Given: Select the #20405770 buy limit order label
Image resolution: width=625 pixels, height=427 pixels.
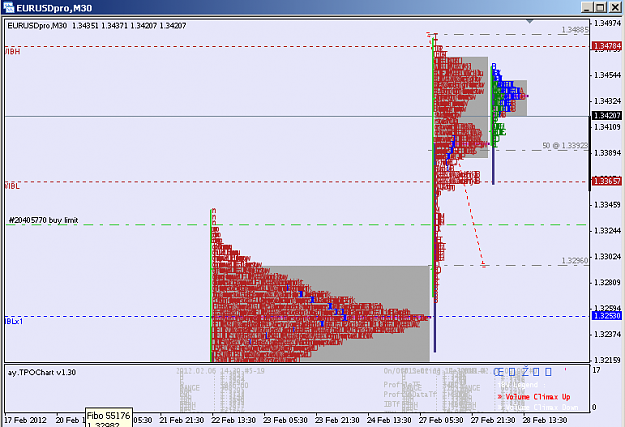Looking at the screenshot, I should 43,220.
